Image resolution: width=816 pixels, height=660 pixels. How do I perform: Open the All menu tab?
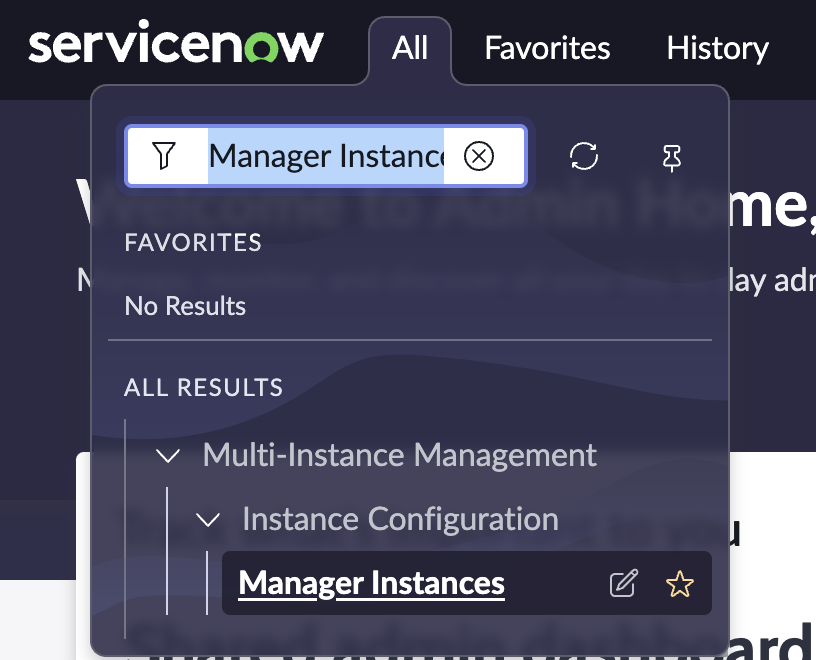[410, 48]
